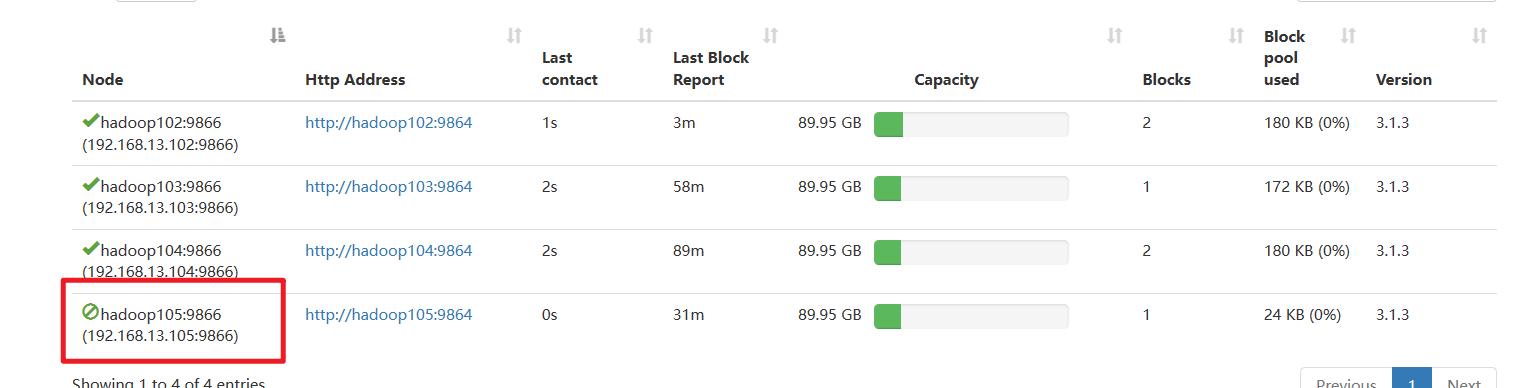Screen dimensions: 1531x388
Task: Sort table by Node column icon
Action: pyautogui.click(x=278, y=36)
